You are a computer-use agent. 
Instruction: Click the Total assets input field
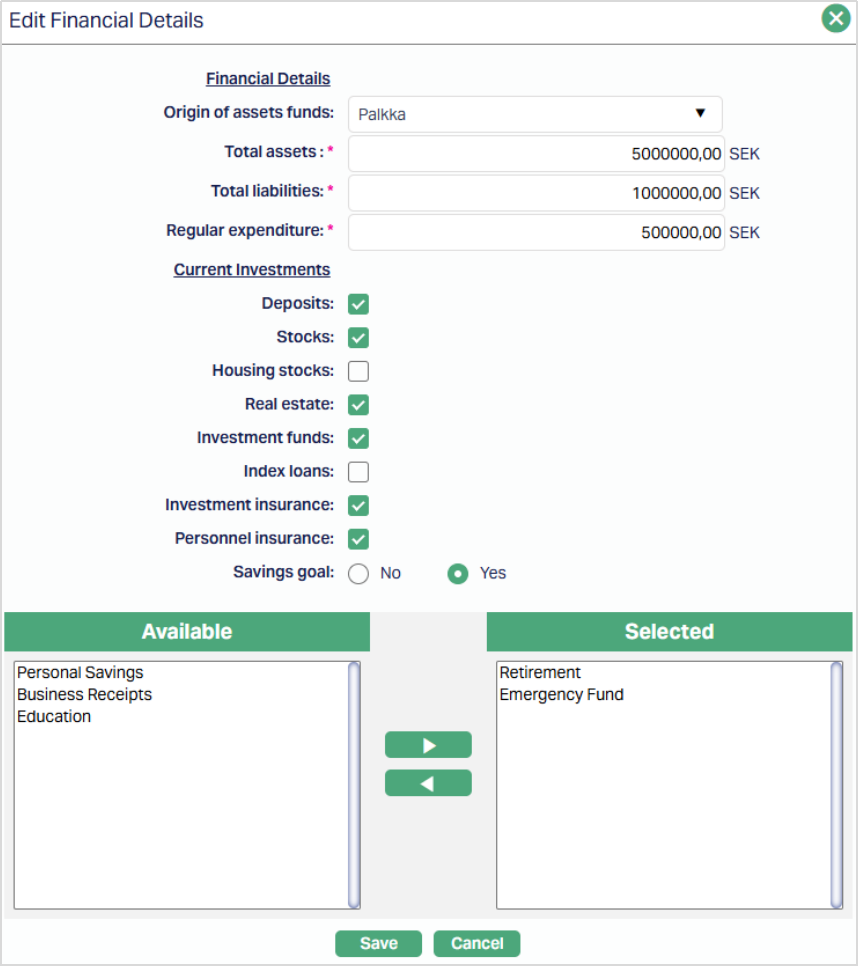pyautogui.click(x=536, y=154)
